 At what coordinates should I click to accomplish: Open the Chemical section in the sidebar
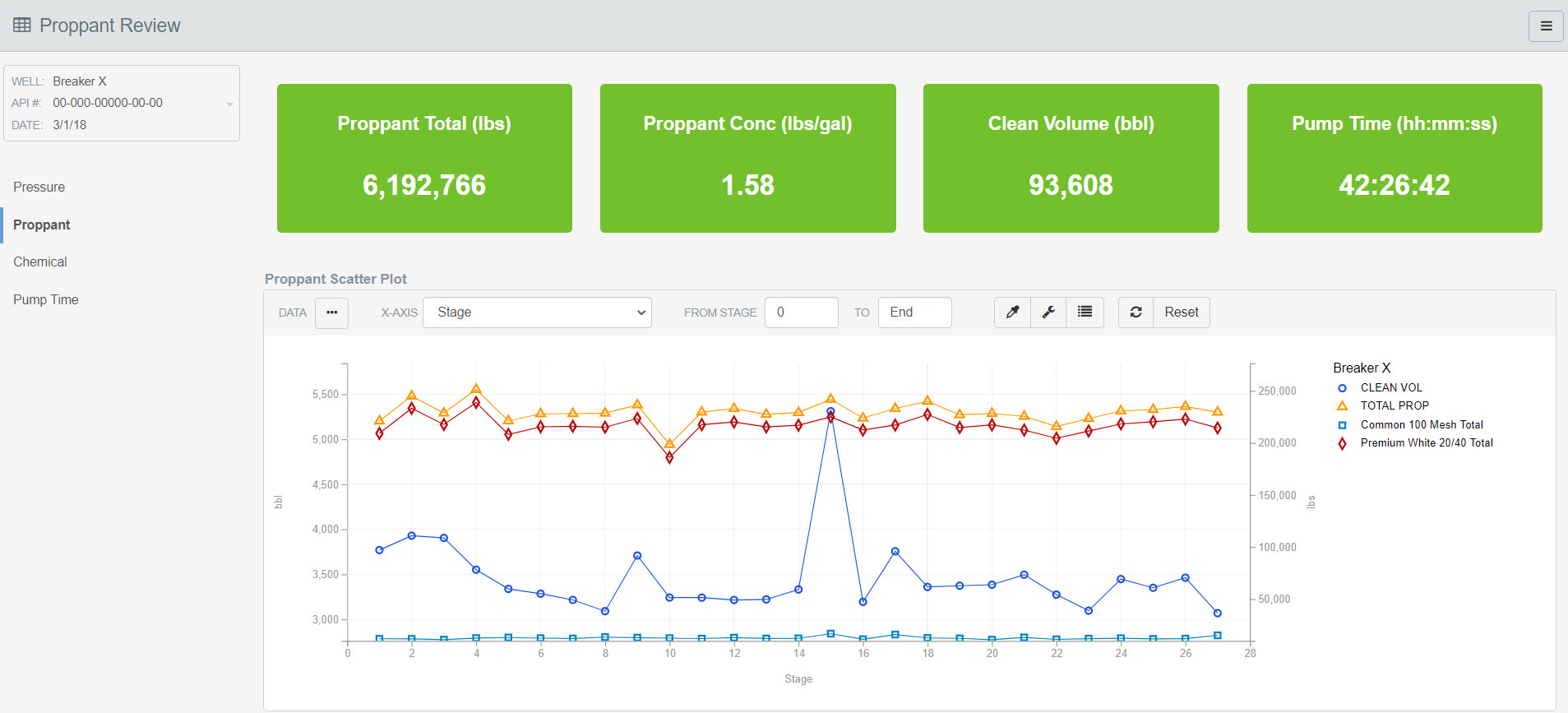pos(40,262)
